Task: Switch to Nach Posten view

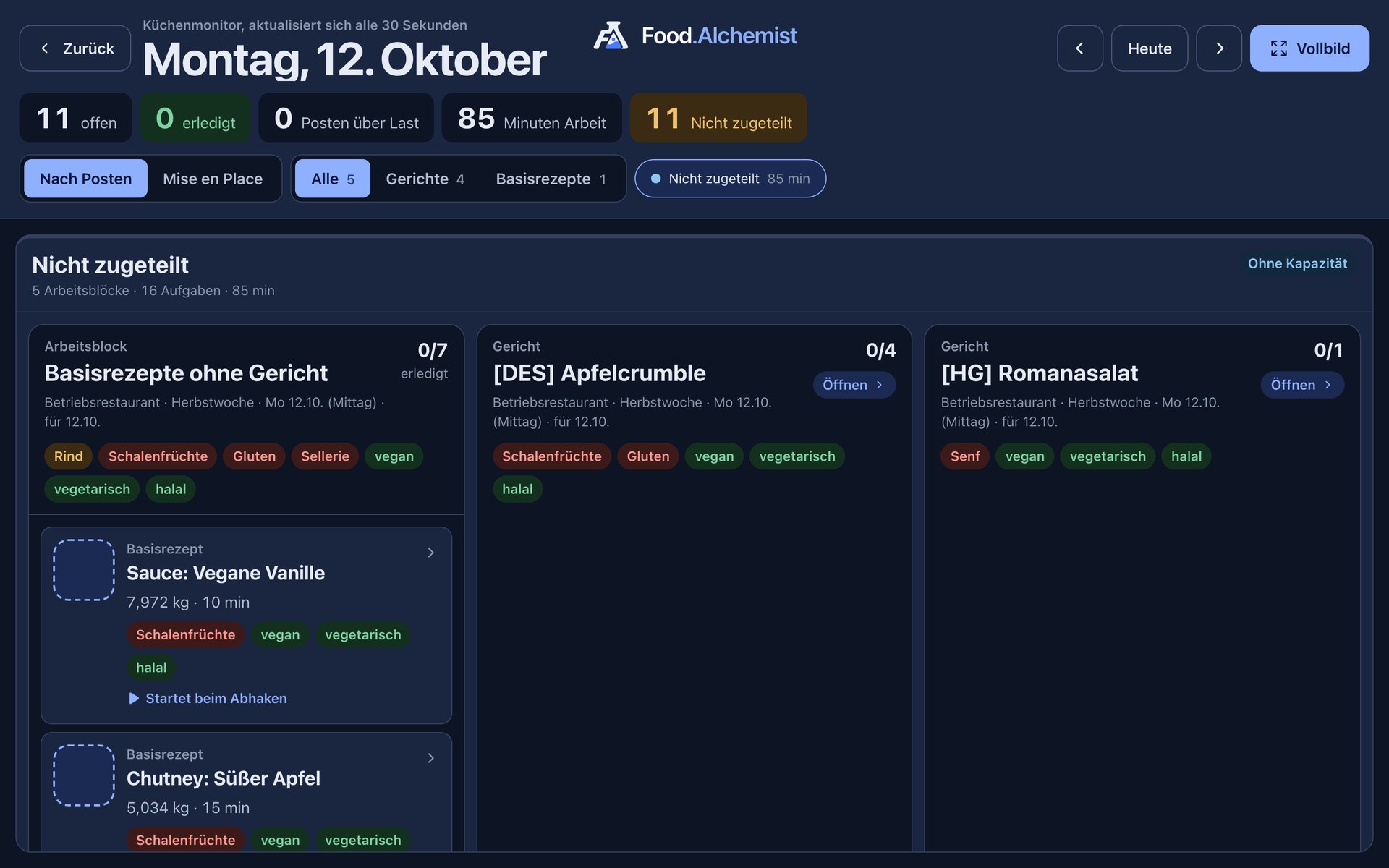Action: tap(85, 179)
